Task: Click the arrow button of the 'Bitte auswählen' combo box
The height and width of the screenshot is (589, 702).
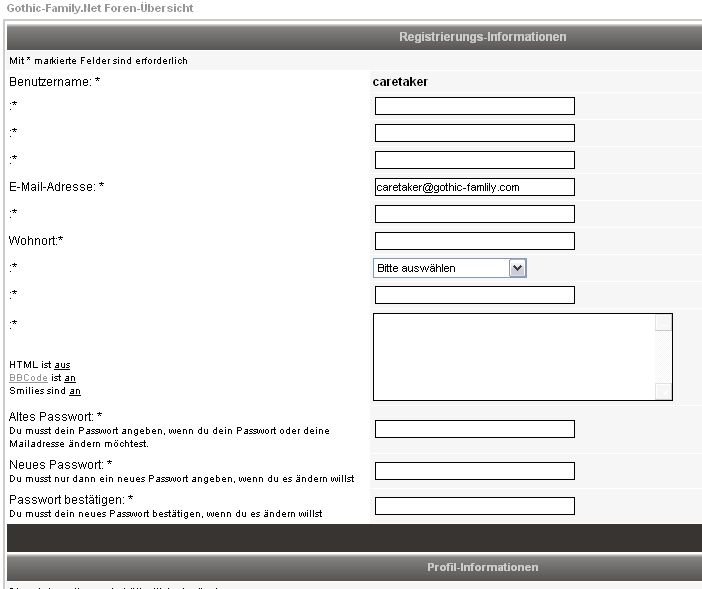Action: click(x=517, y=268)
